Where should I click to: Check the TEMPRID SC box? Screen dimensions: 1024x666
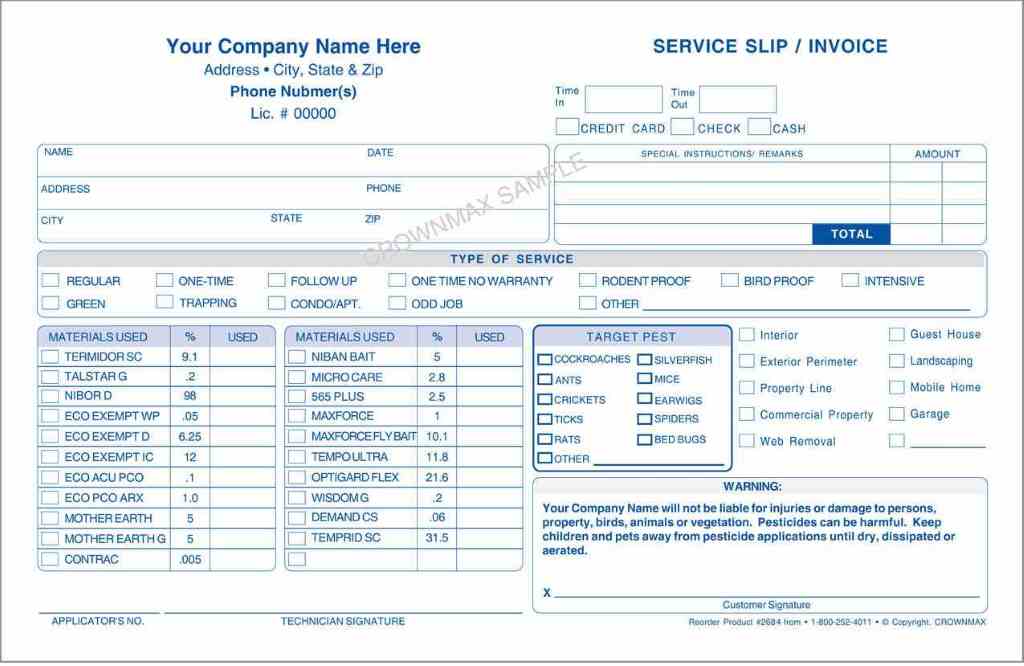[296, 538]
